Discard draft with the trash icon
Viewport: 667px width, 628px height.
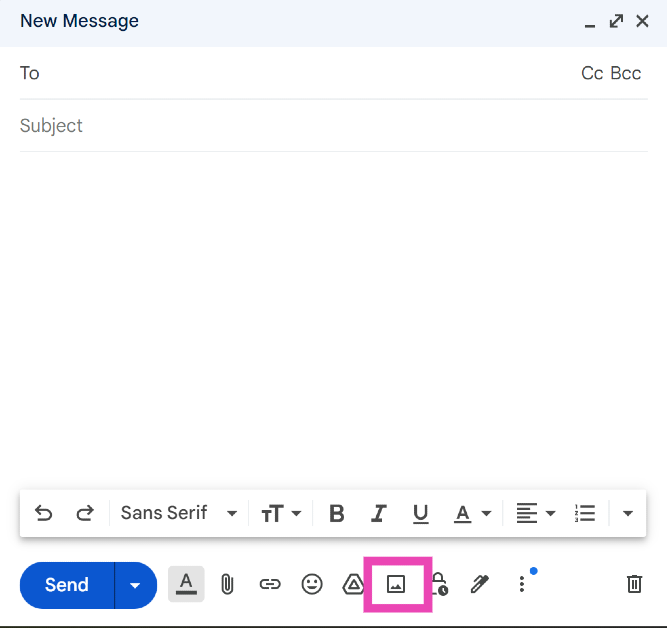coord(634,584)
